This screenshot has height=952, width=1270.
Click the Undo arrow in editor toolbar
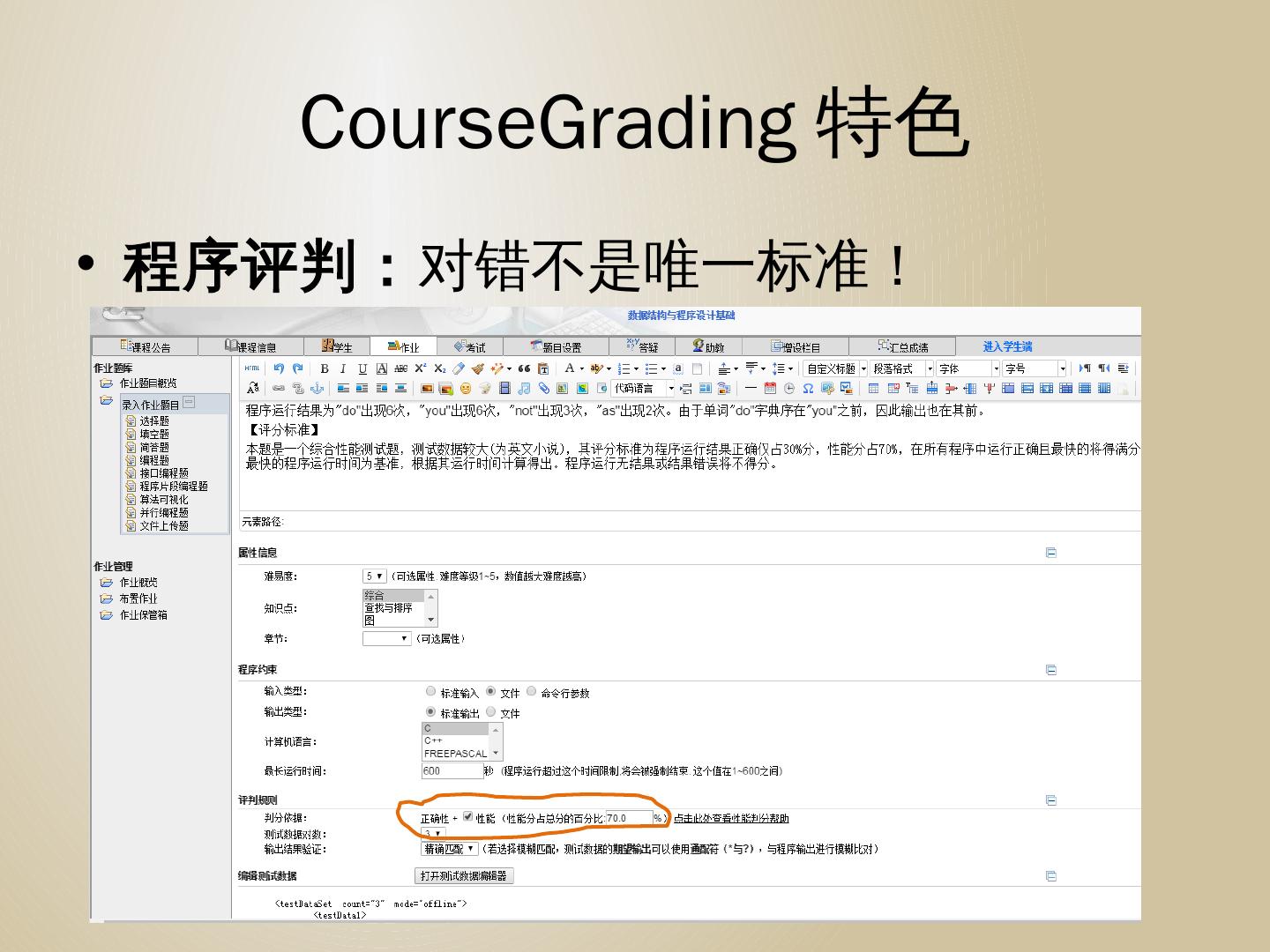click(279, 368)
